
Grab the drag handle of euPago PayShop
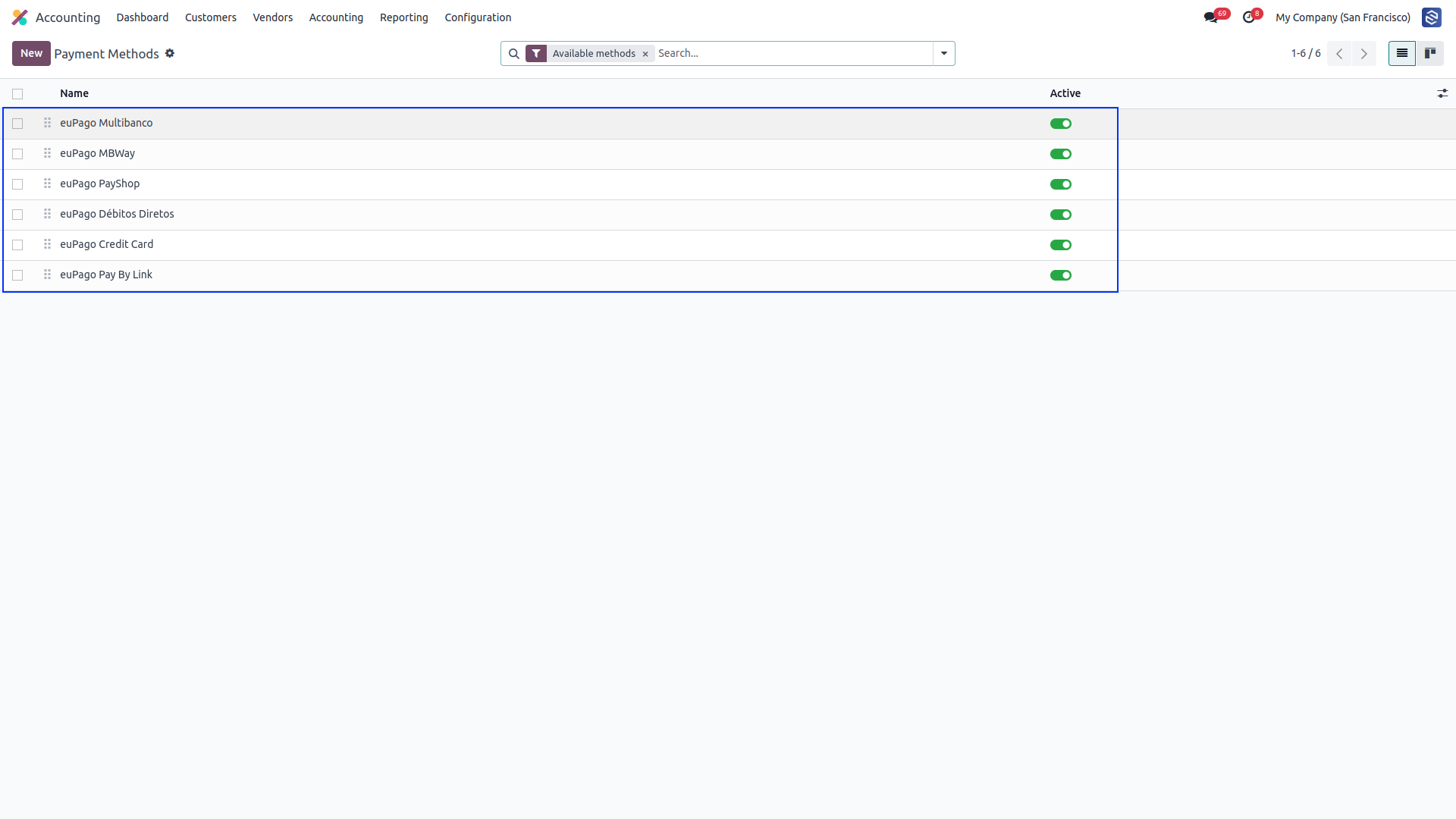(47, 184)
